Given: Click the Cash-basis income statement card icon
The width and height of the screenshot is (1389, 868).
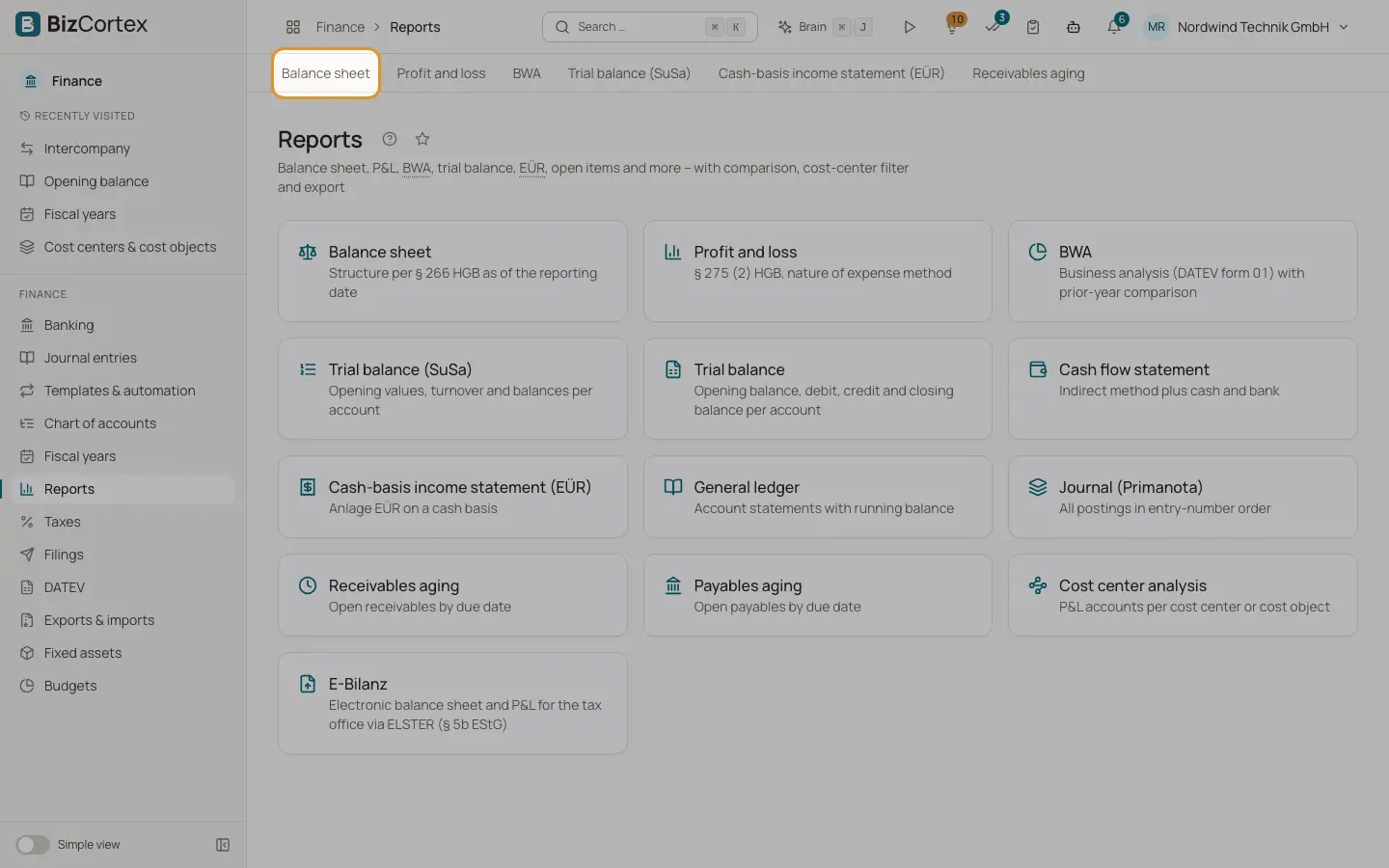Looking at the screenshot, I should (308, 487).
